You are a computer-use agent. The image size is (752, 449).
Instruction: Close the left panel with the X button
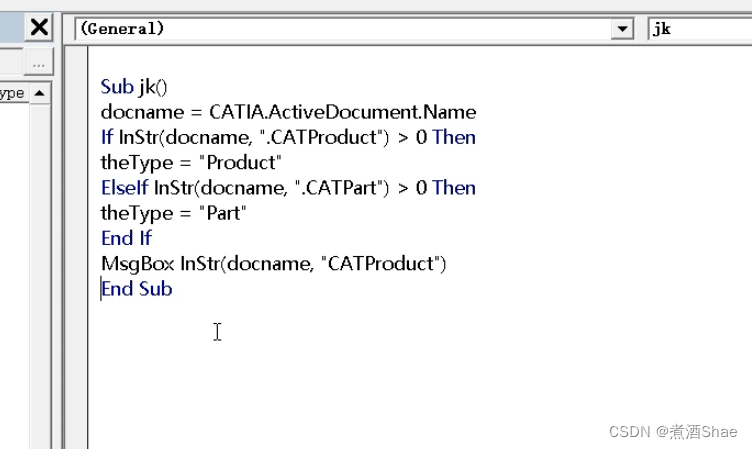coord(39,28)
